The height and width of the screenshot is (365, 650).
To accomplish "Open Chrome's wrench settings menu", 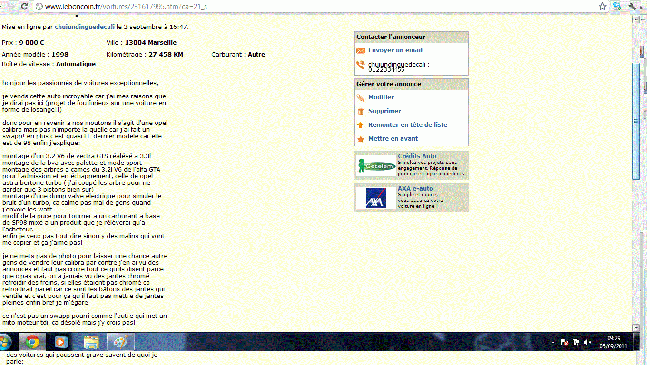I will pyautogui.click(x=633, y=6).
